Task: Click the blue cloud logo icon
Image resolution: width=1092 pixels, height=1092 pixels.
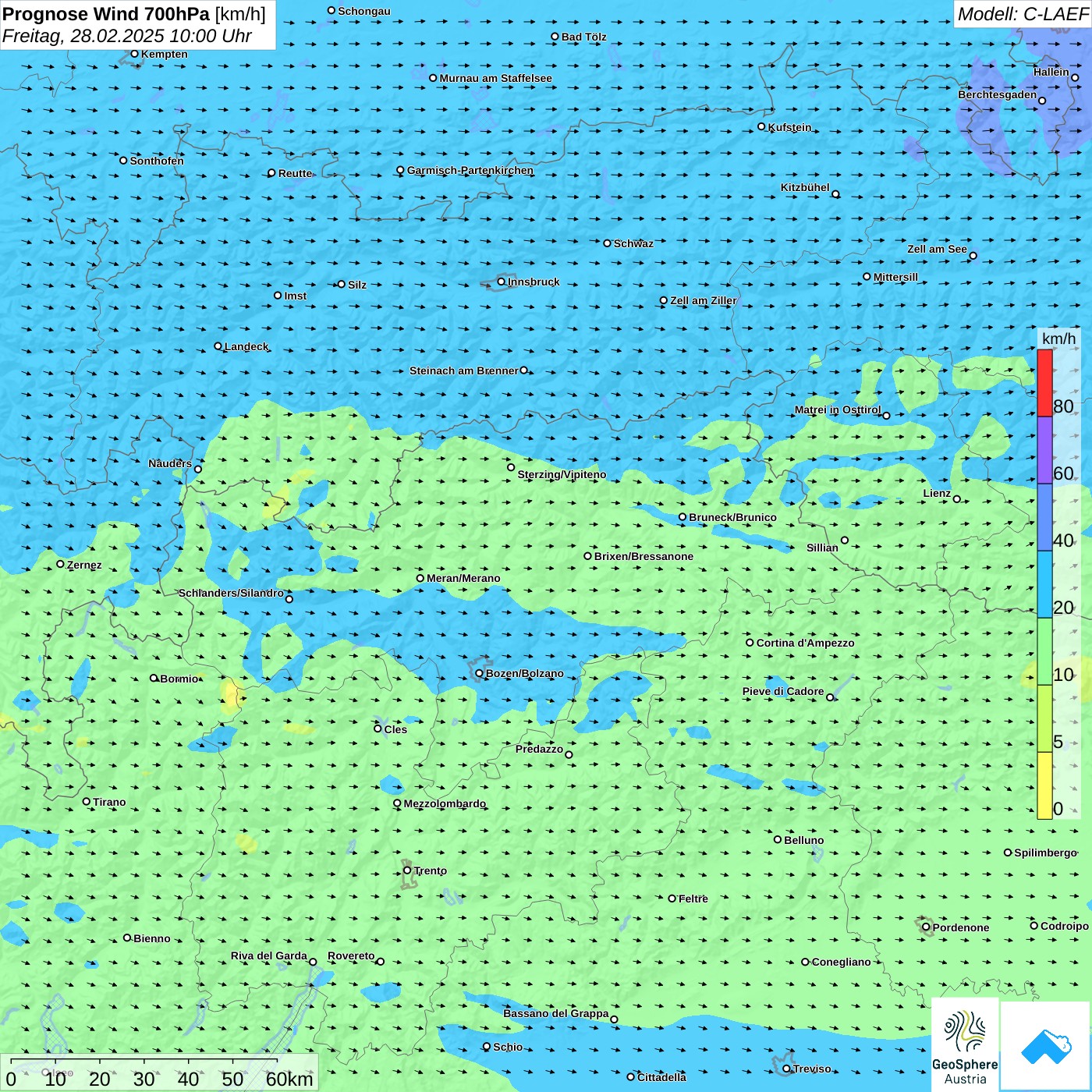Action: pyautogui.click(x=1046, y=1047)
